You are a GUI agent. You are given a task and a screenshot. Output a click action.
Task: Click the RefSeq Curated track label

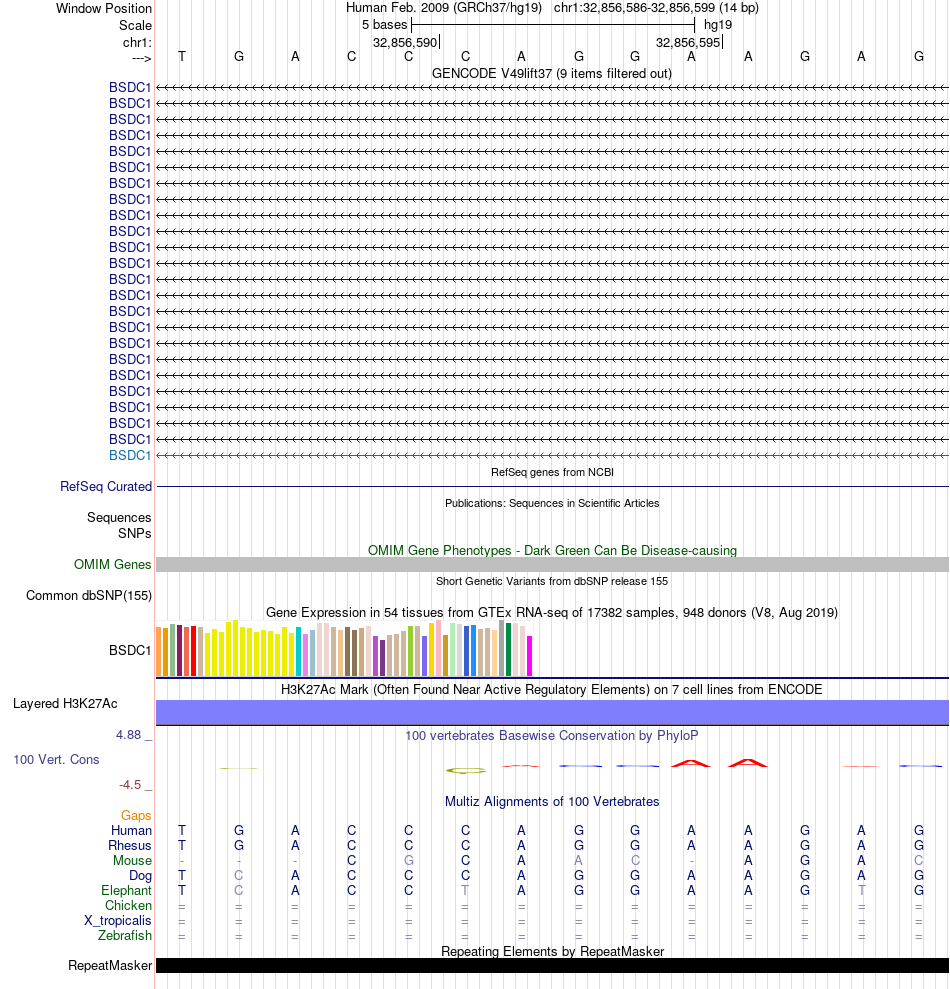[106, 487]
